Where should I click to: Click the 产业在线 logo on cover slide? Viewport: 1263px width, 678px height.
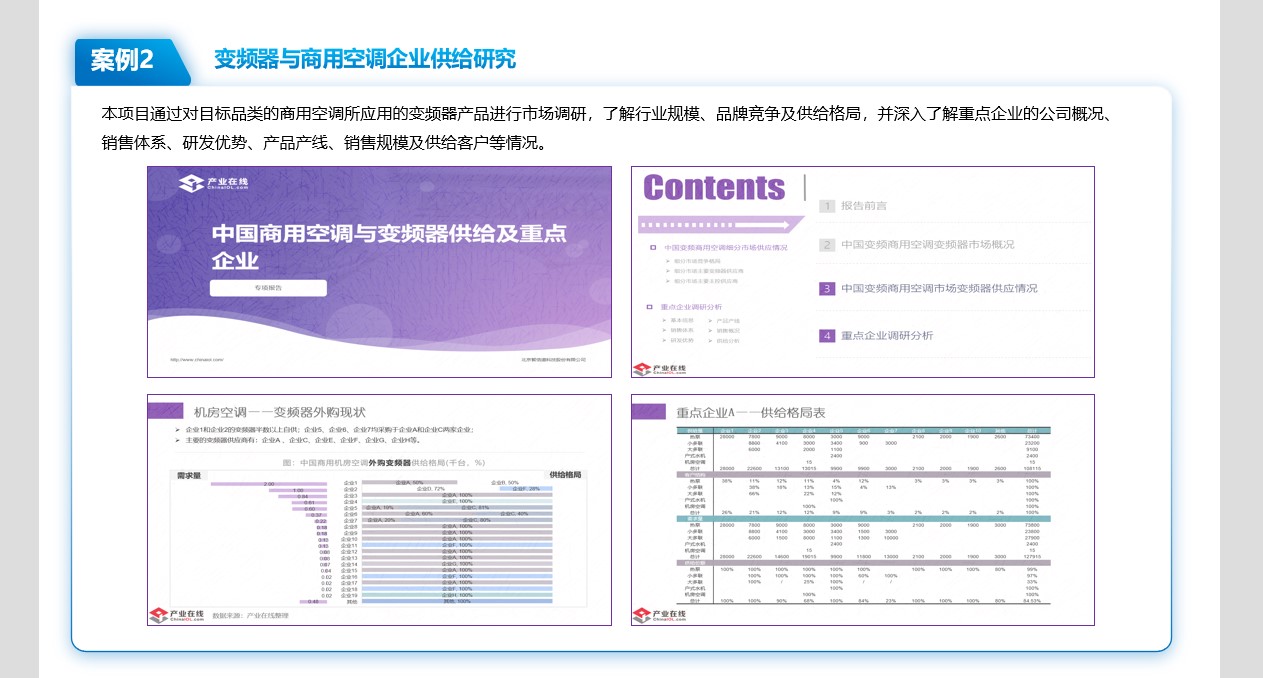pos(213,184)
